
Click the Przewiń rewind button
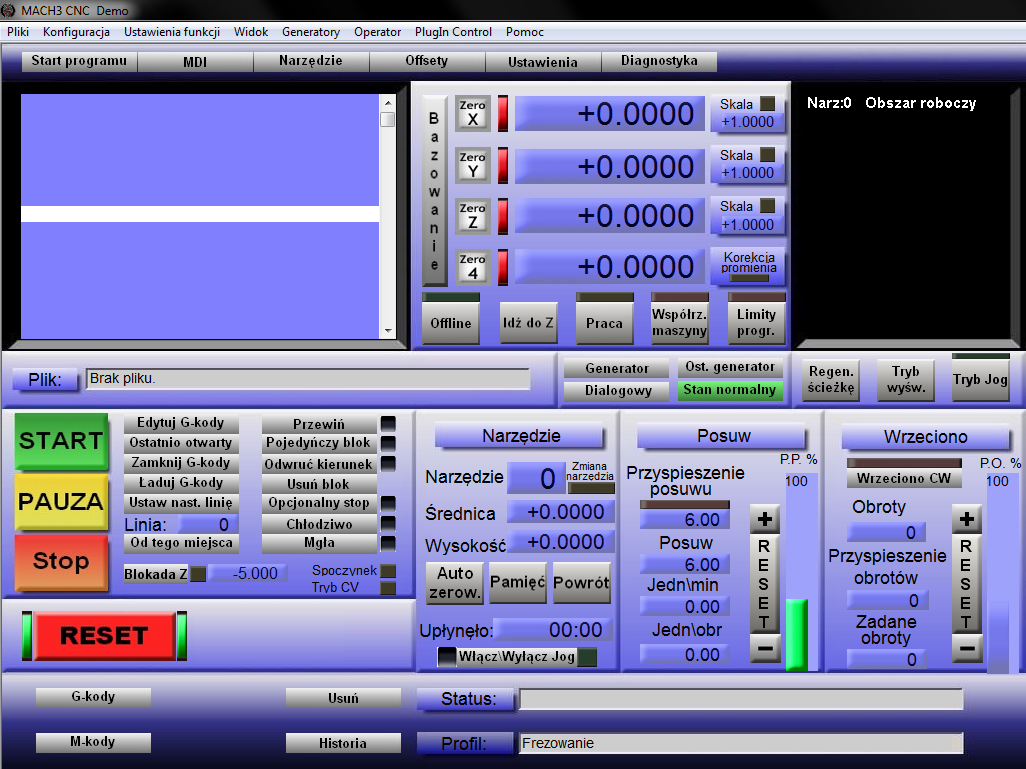pyautogui.click(x=319, y=424)
